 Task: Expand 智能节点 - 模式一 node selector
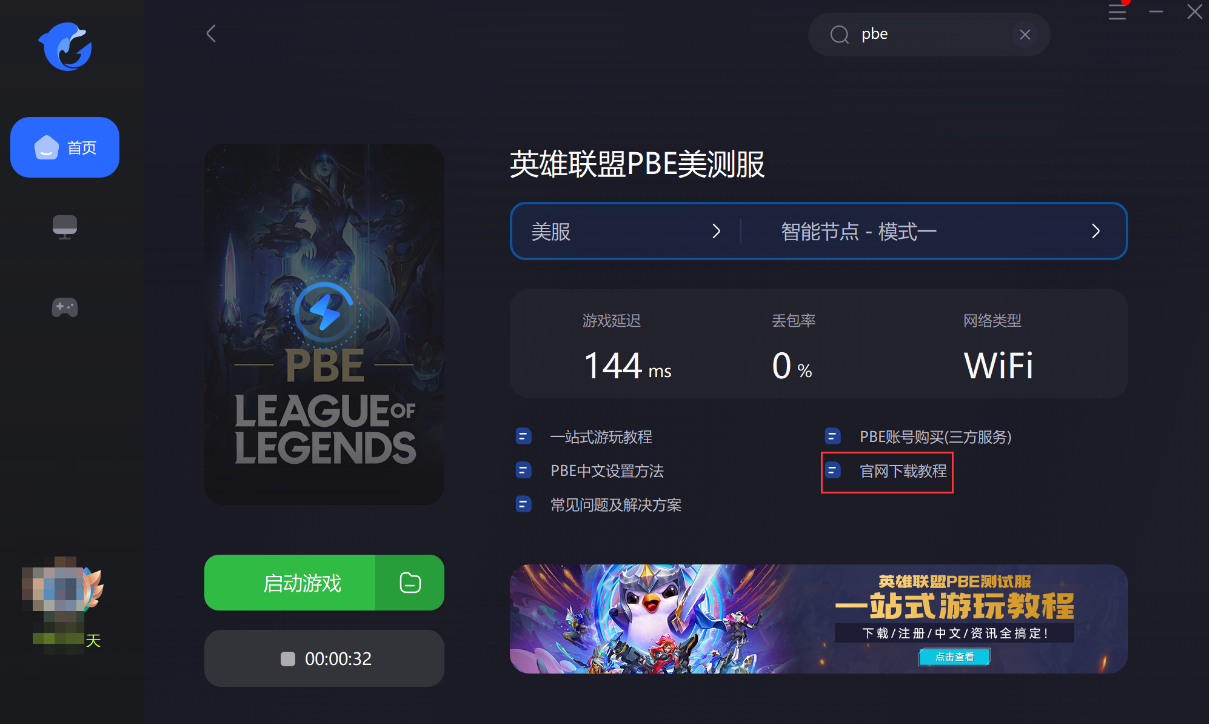click(934, 231)
